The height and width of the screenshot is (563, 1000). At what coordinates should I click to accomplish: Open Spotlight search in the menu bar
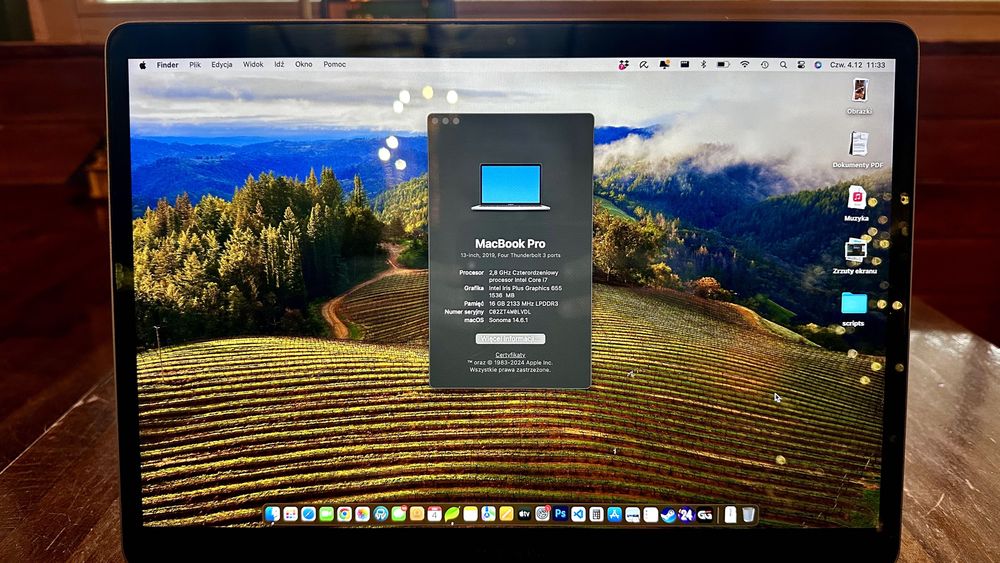click(783, 64)
